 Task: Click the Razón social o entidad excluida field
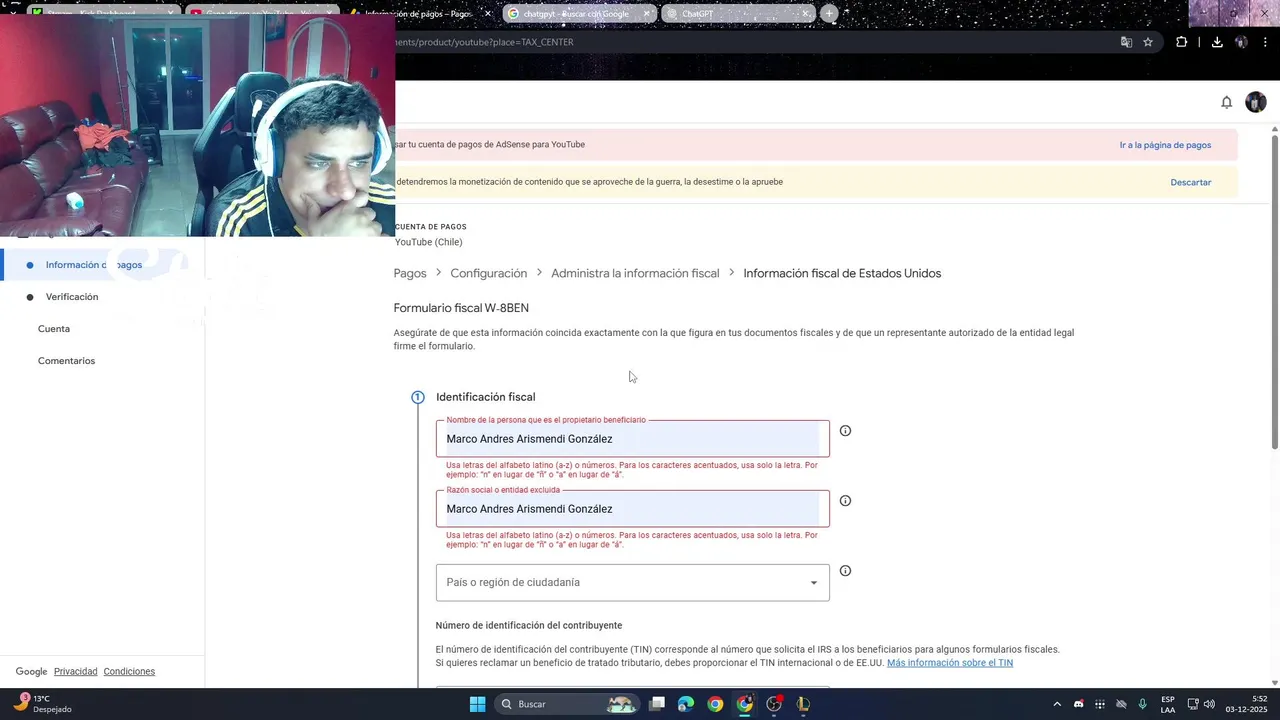tap(632, 509)
